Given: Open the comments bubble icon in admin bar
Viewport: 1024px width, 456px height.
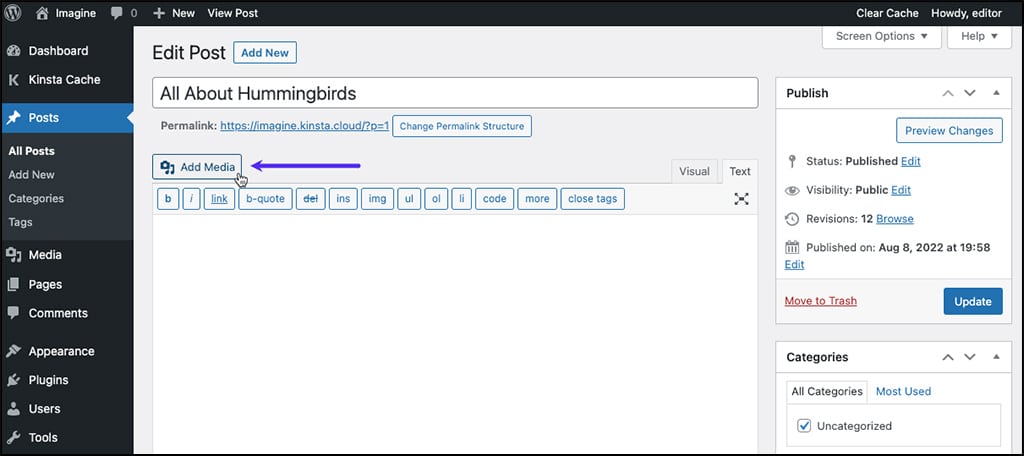Looking at the screenshot, I should click(x=118, y=13).
